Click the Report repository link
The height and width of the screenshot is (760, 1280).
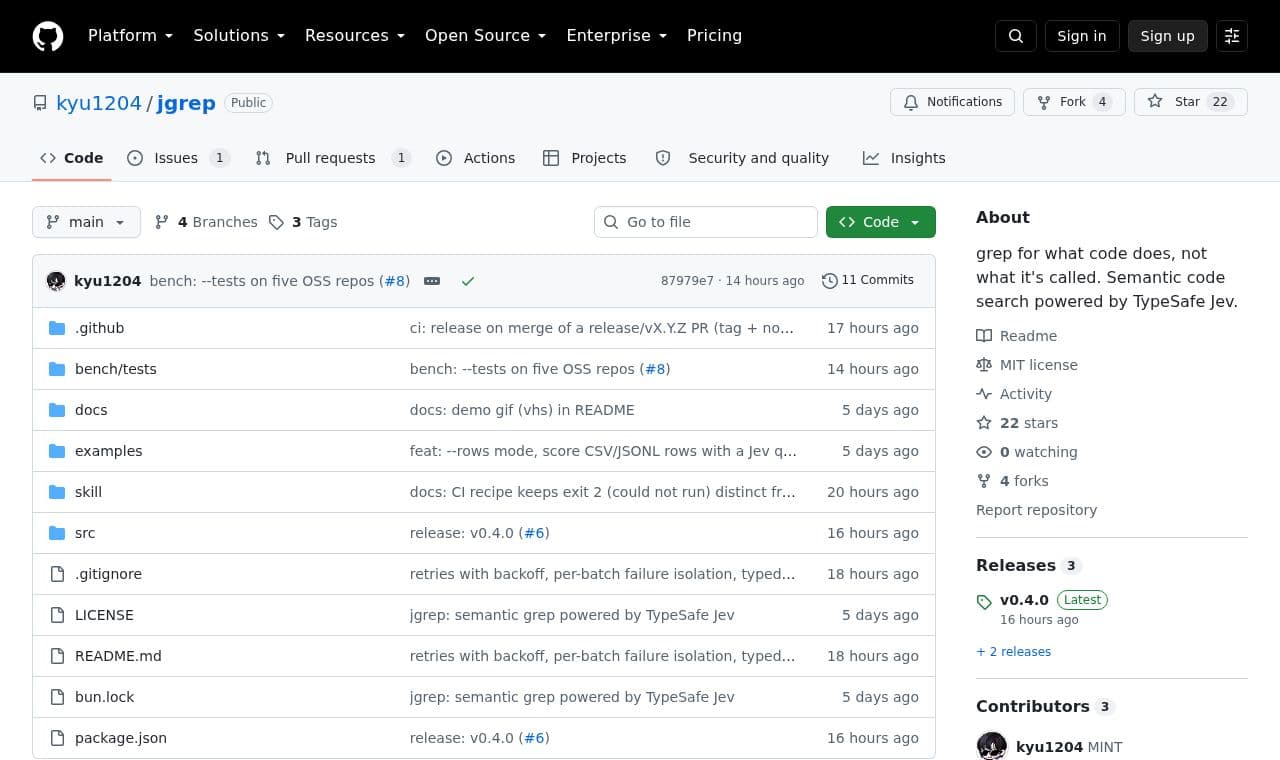point(1036,510)
